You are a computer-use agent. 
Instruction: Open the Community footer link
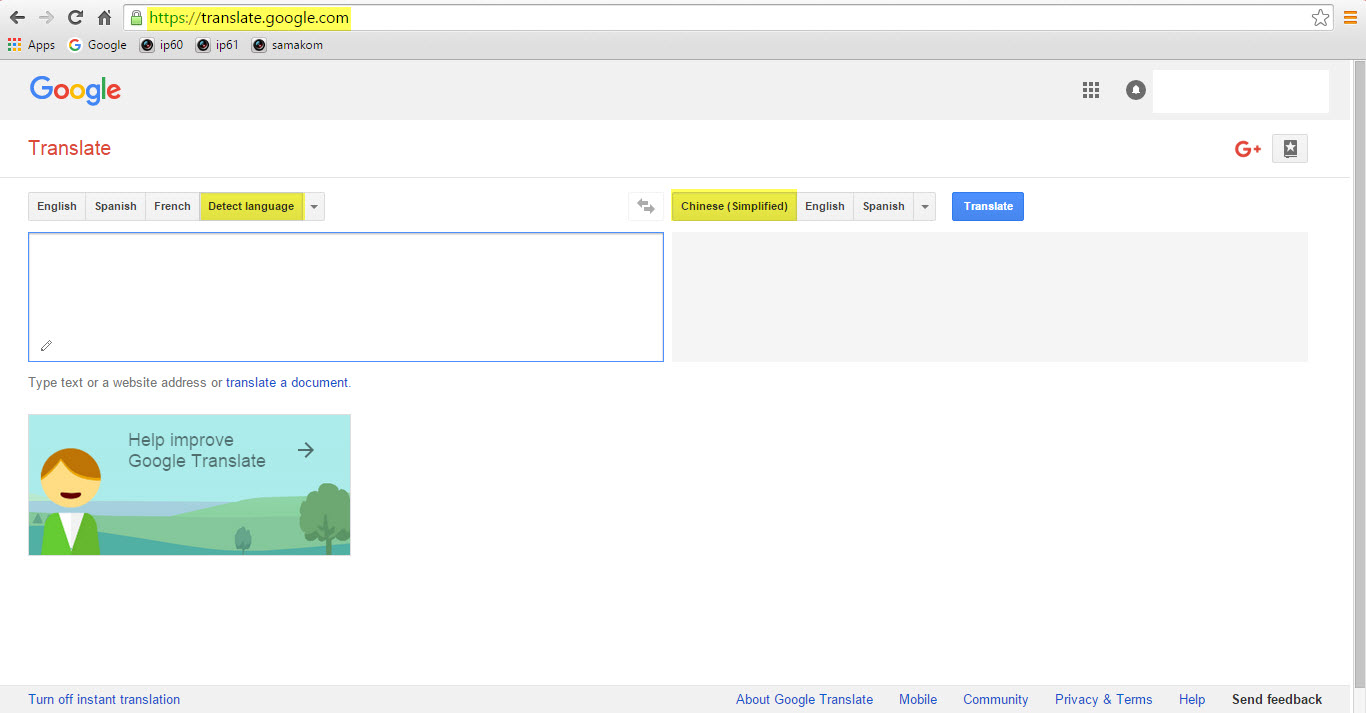point(995,699)
